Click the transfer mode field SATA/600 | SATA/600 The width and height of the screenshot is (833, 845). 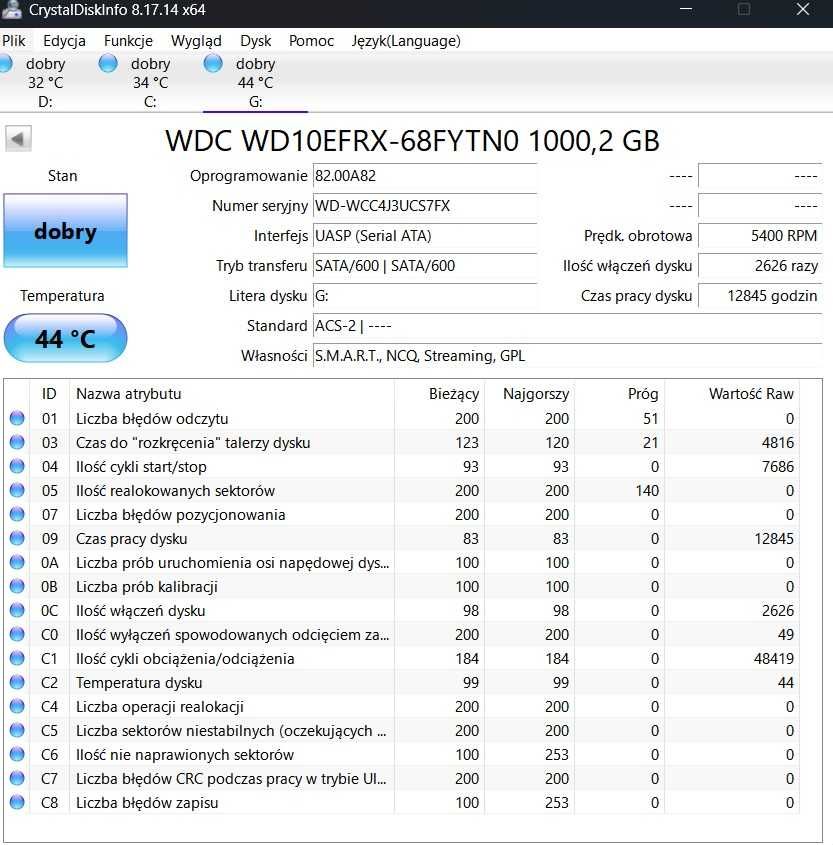[x=425, y=266]
